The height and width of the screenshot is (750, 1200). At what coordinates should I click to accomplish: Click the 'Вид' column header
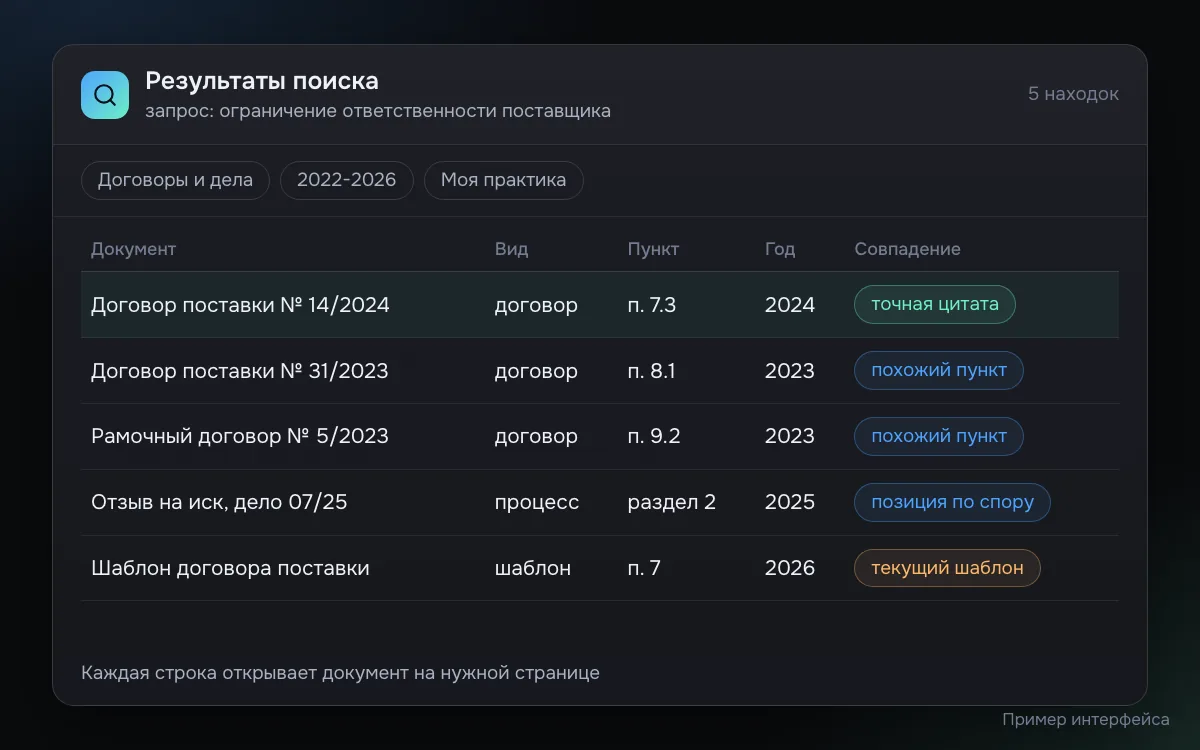(x=511, y=249)
